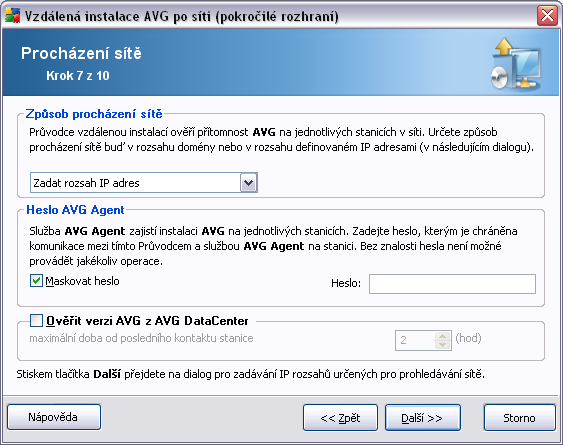Click the hours value field showing 2
The width and height of the screenshot is (563, 445).
pos(415,340)
